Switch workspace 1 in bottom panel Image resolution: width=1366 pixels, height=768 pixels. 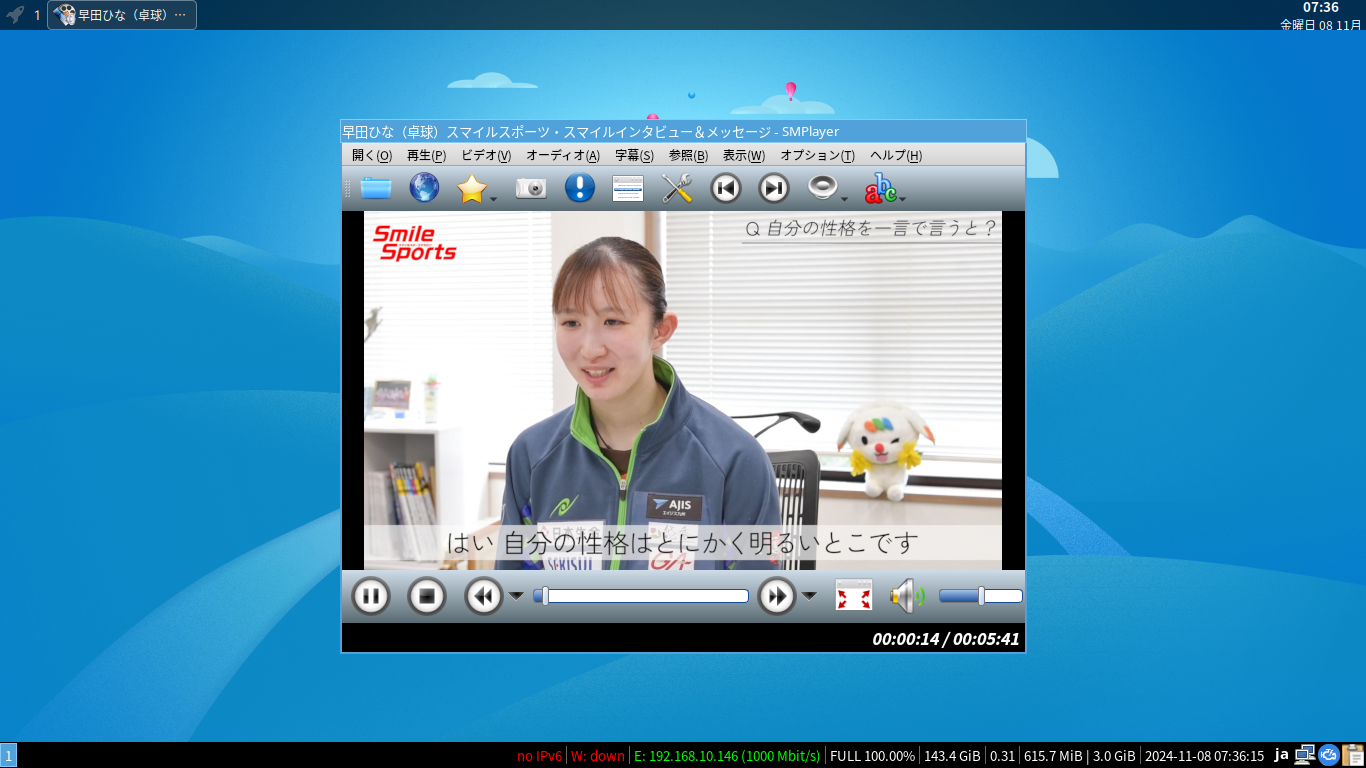coord(9,756)
